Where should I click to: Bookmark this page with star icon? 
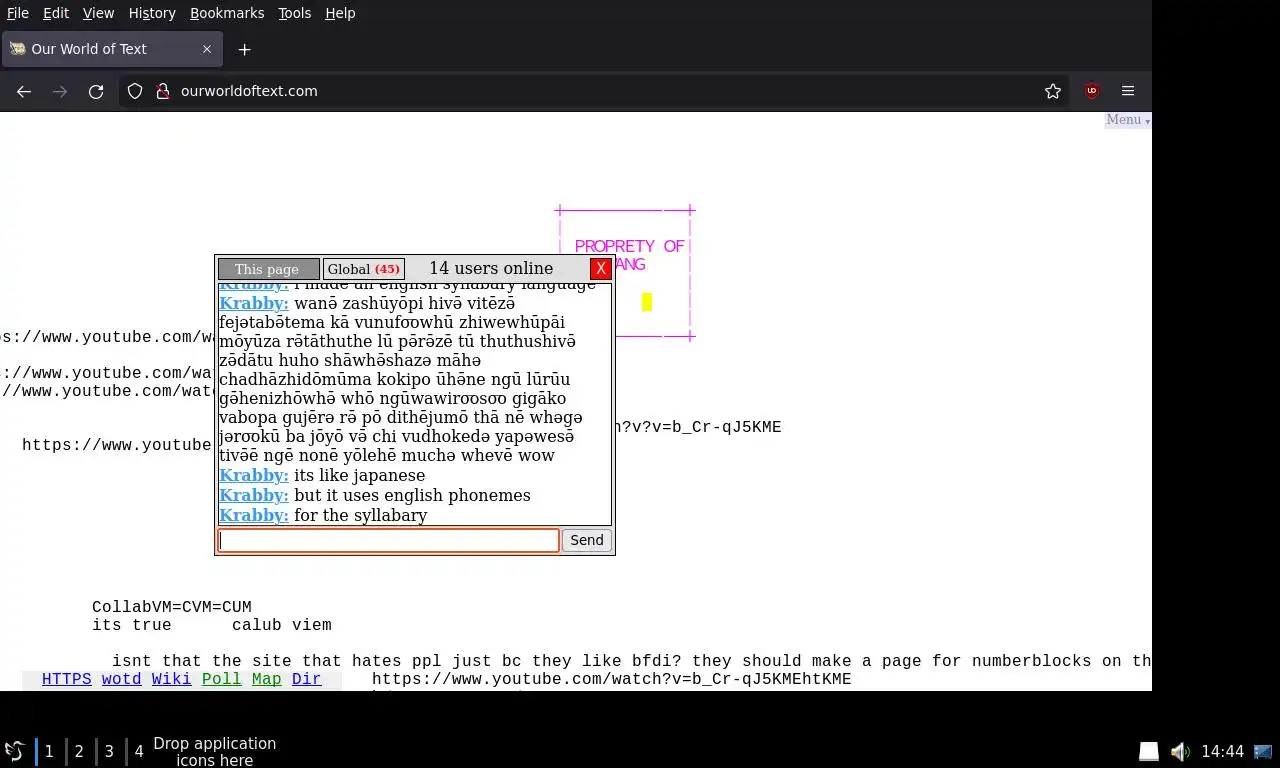[1053, 91]
